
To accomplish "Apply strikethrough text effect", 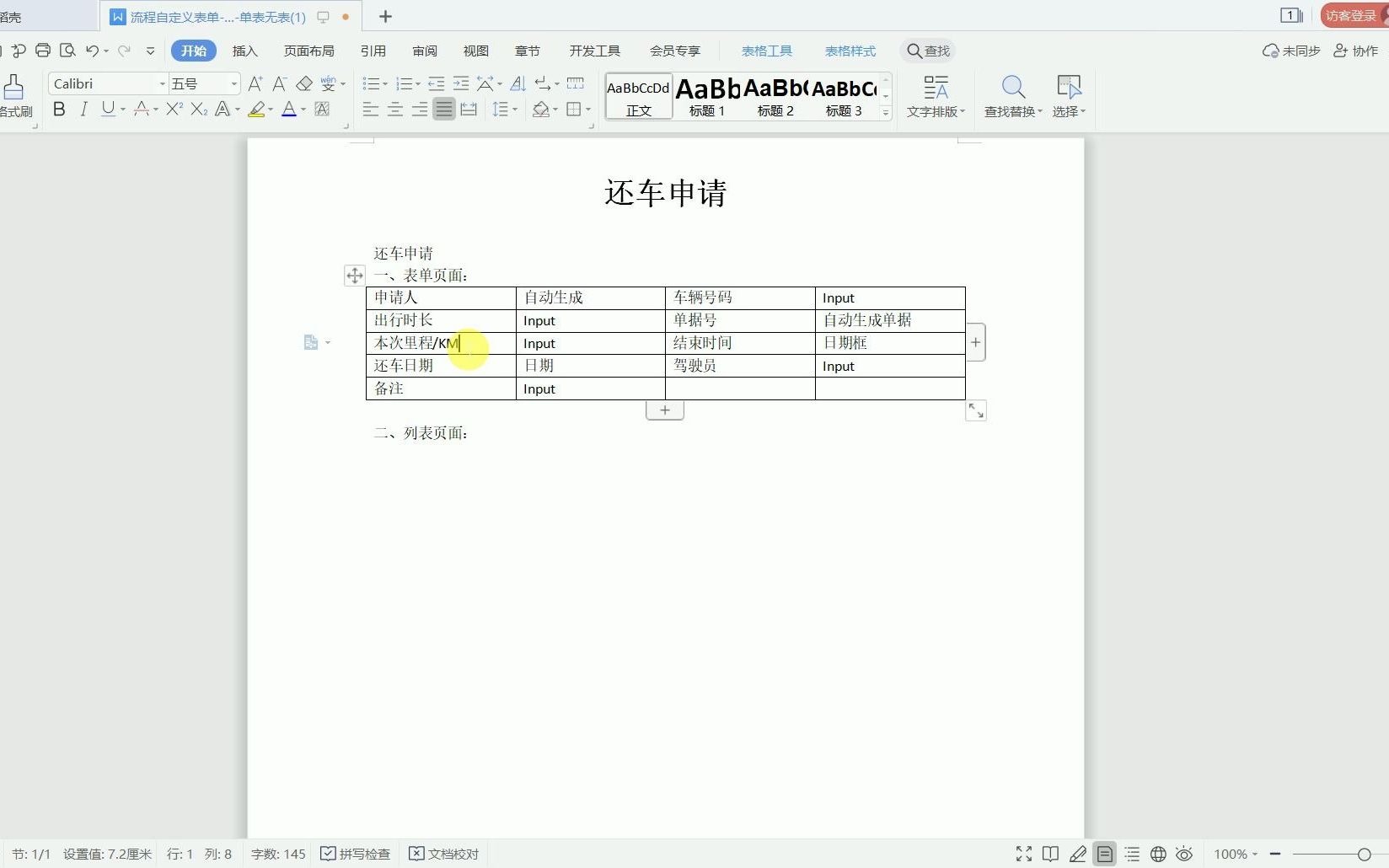I will (x=141, y=110).
